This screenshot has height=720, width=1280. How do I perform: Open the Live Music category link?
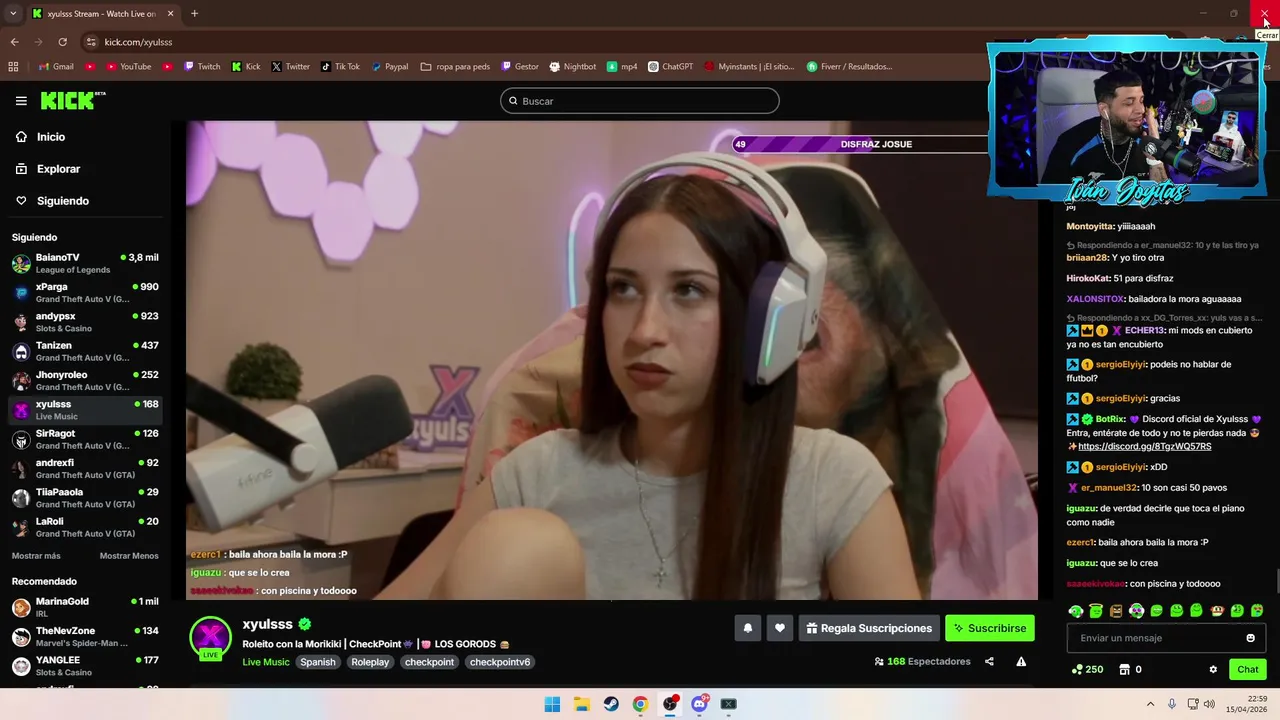266,662
